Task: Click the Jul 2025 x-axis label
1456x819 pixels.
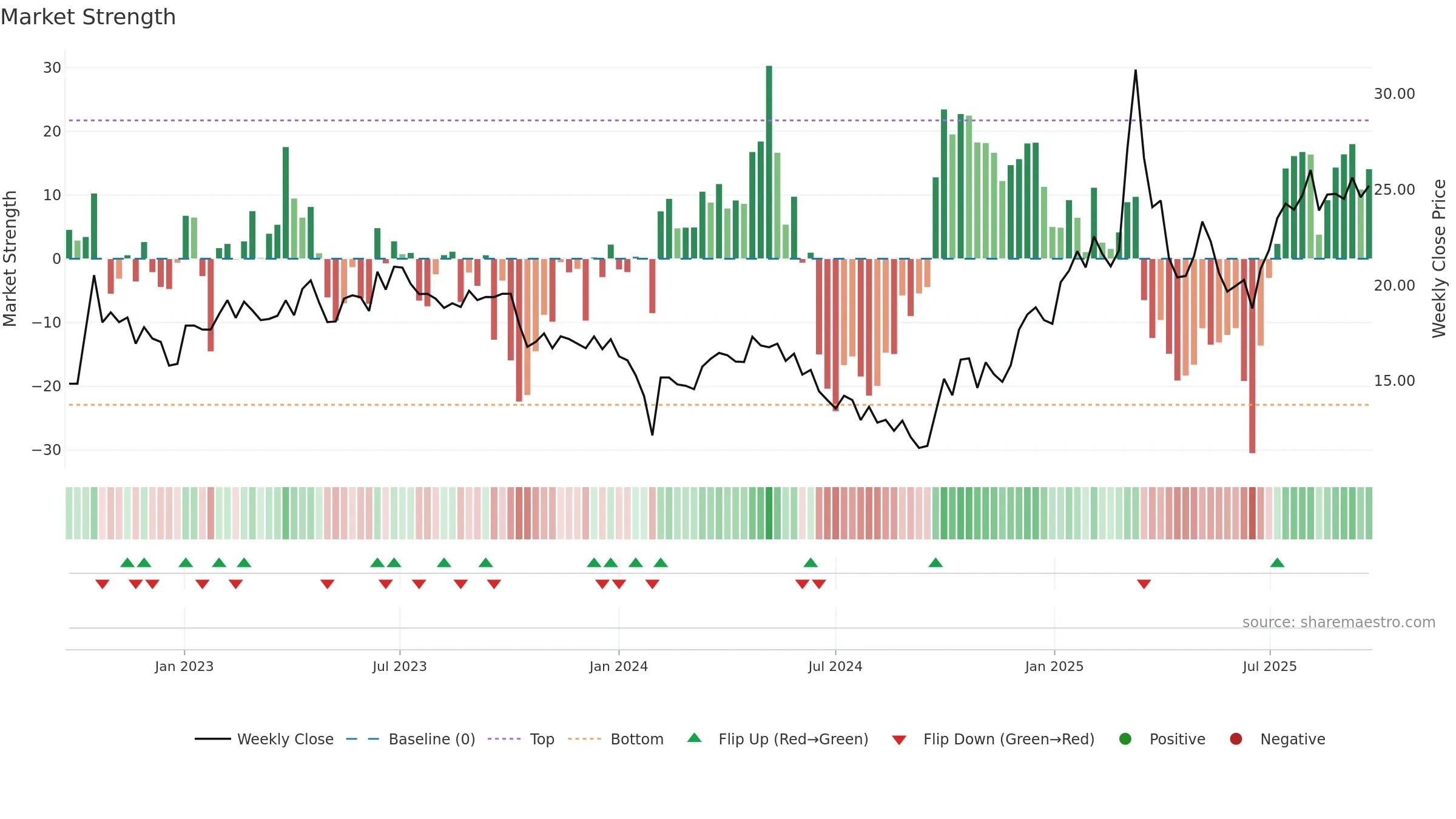Action: tap(1270, 666)
